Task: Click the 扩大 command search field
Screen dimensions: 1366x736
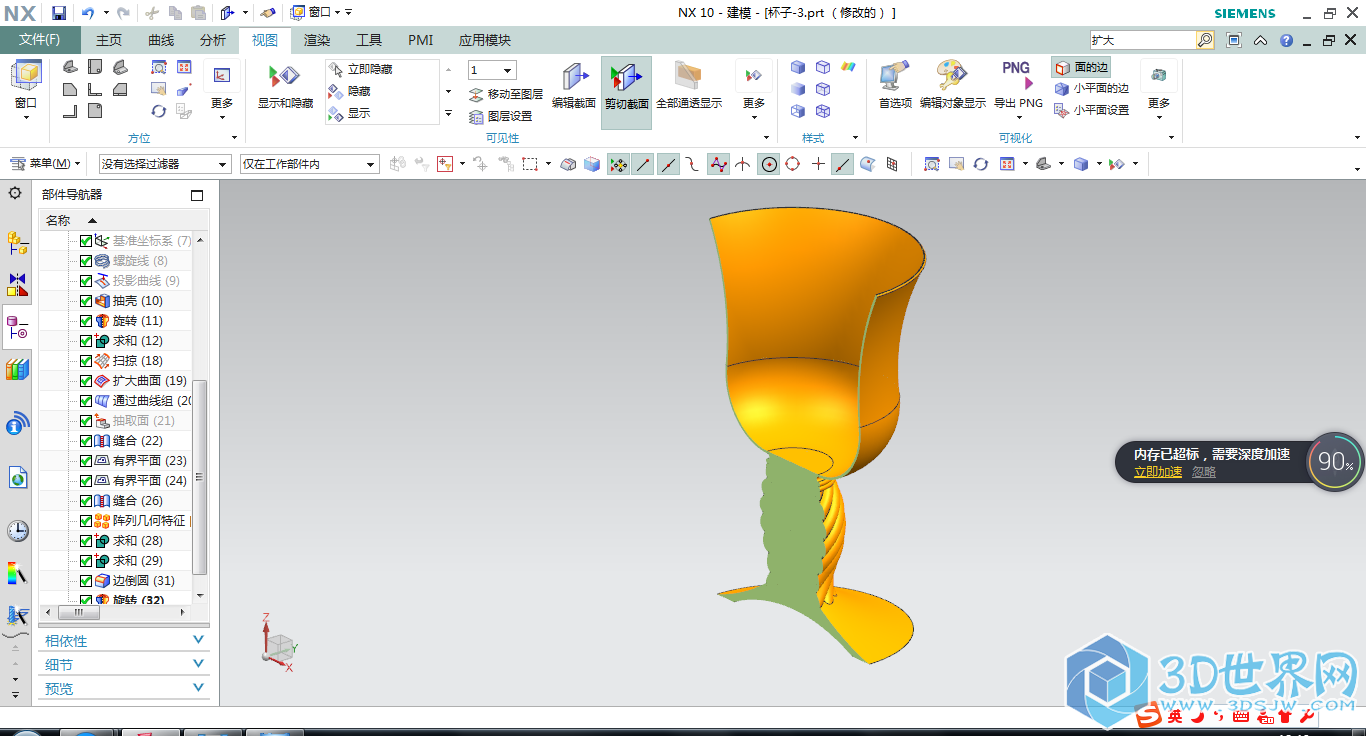Action: 1142,40
